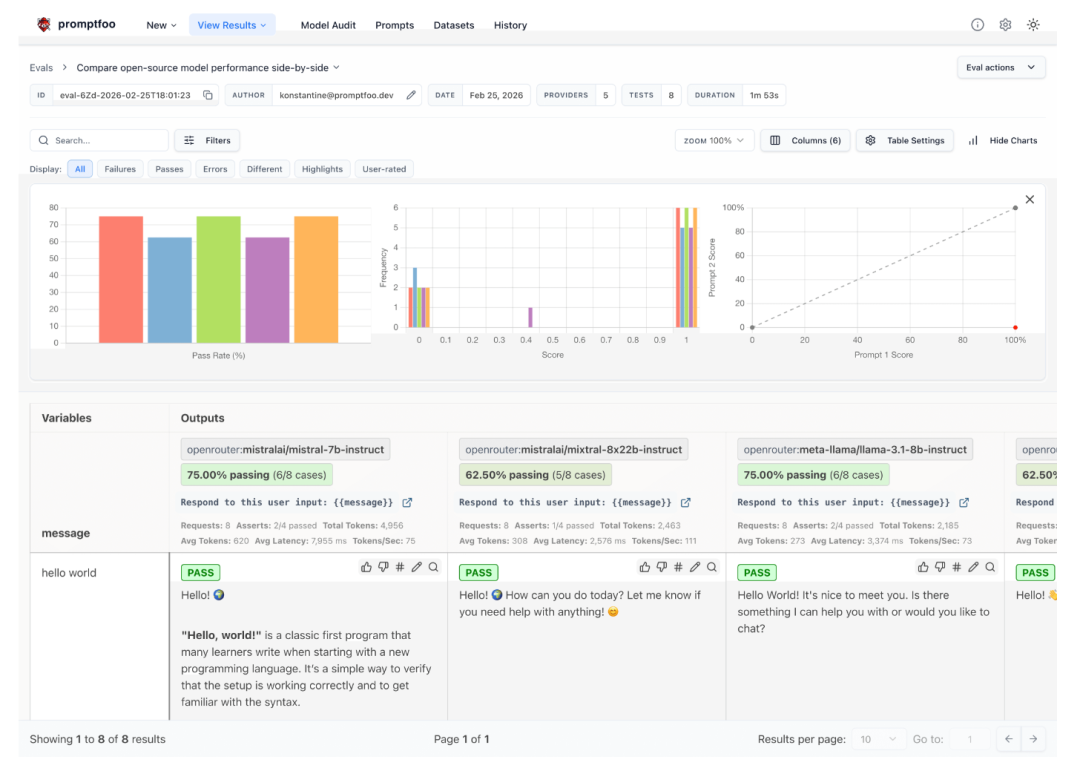Screen dimensions: 1080x774
Task: Open the settings gear in top bar
Action: point(1005,25)
